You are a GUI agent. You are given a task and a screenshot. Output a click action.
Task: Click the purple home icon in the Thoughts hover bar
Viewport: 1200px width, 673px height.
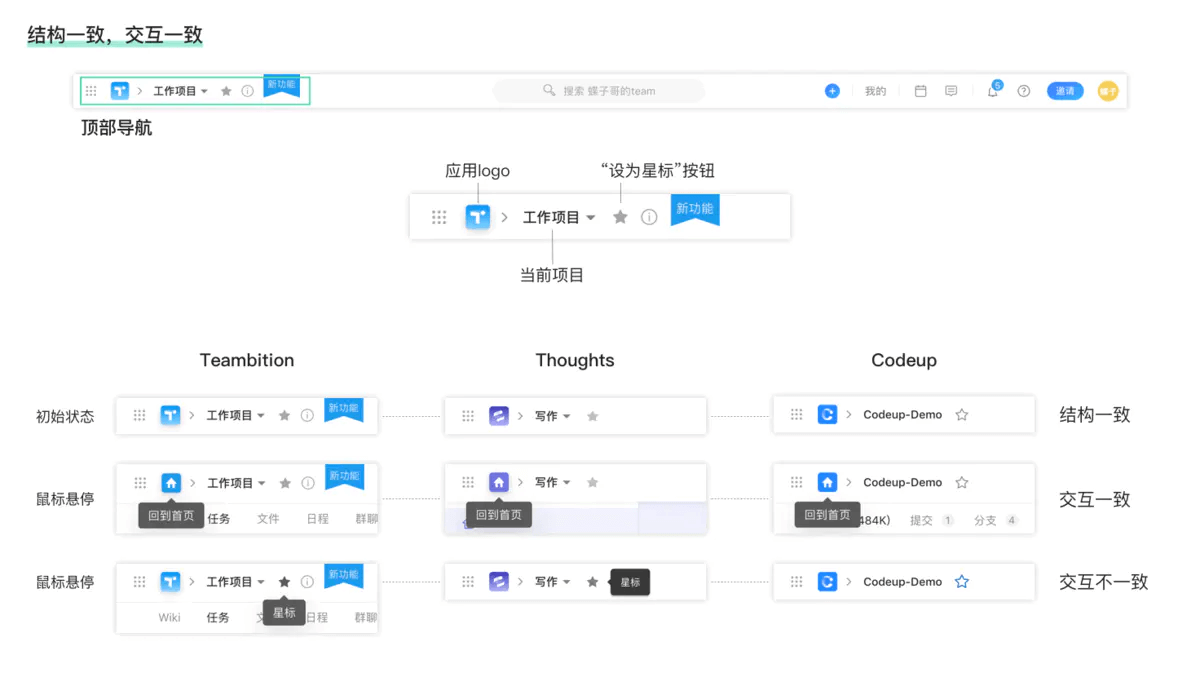[x=499, y=482]
